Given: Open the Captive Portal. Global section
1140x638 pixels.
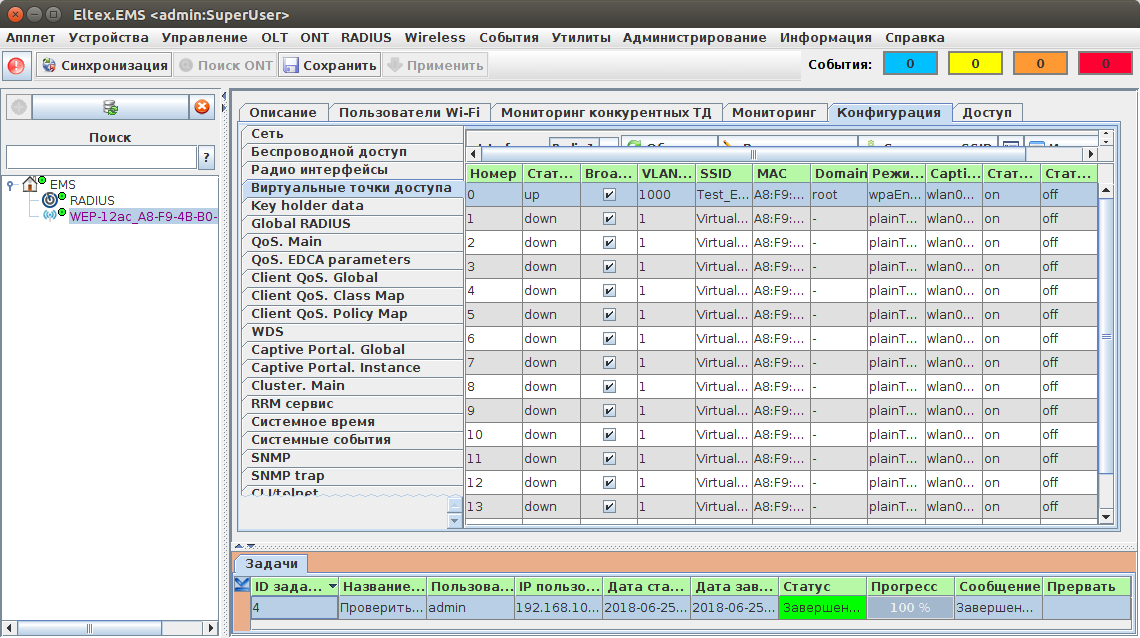Looking at the screenshot, I should [328, 350].
